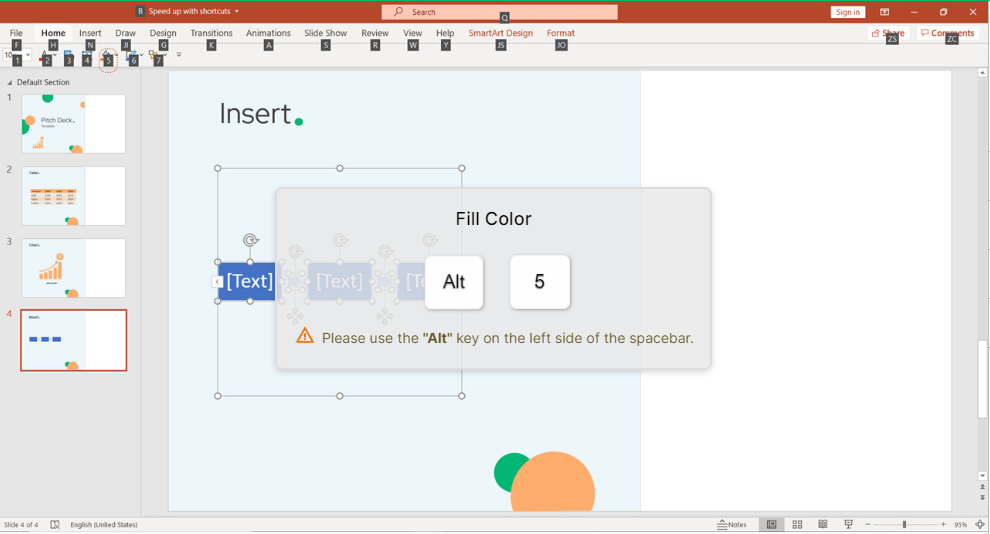Image resolution: width=990 pixels, height=534 pixels.
Task: Fit slide to current window icon
Action: coord(980,525)
